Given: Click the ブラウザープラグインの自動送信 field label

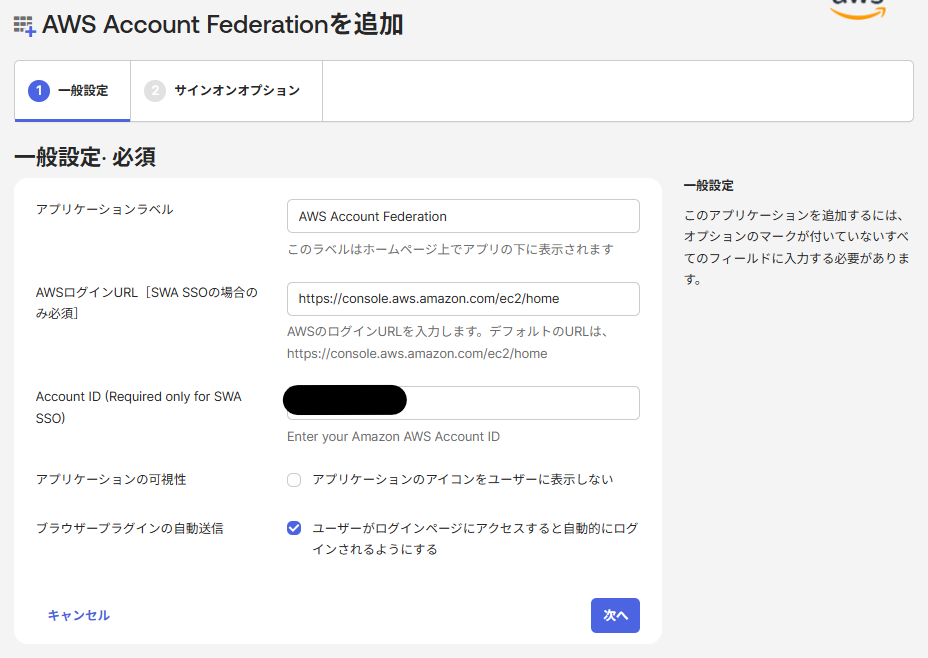Looking at the screenshot, I should coord(129,528).
